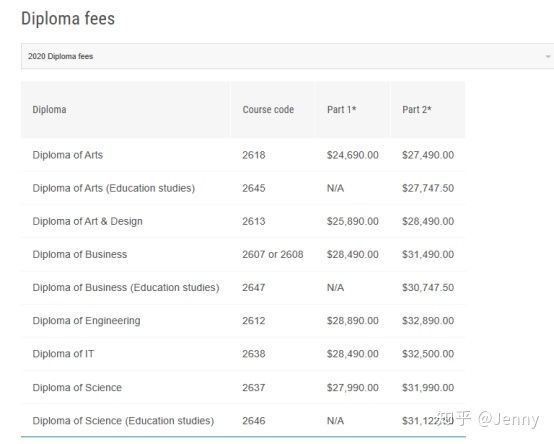Select the Diploma of Science row
This screenshot has width=554, height=444.
(x=243, y=387)
